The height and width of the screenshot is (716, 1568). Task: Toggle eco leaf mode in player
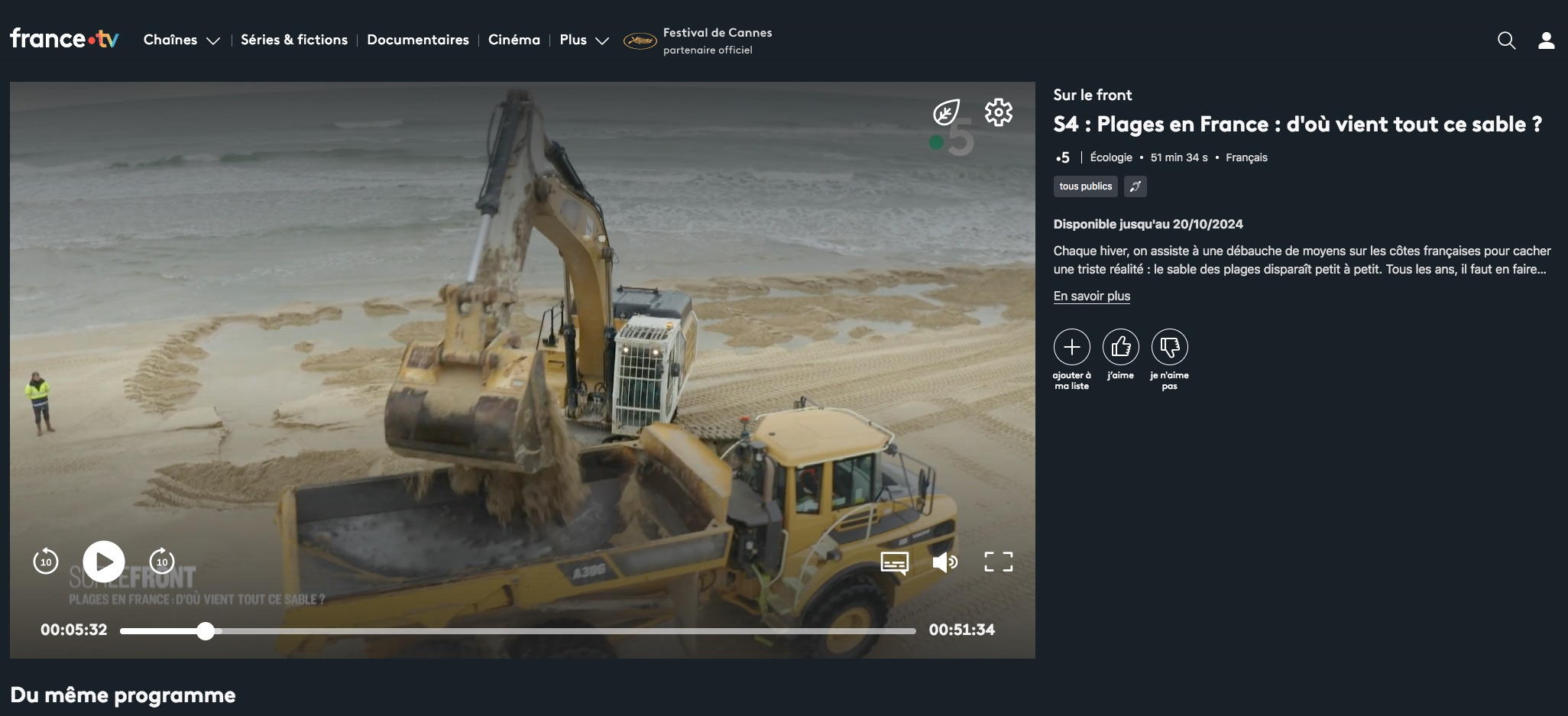point(947,113)
